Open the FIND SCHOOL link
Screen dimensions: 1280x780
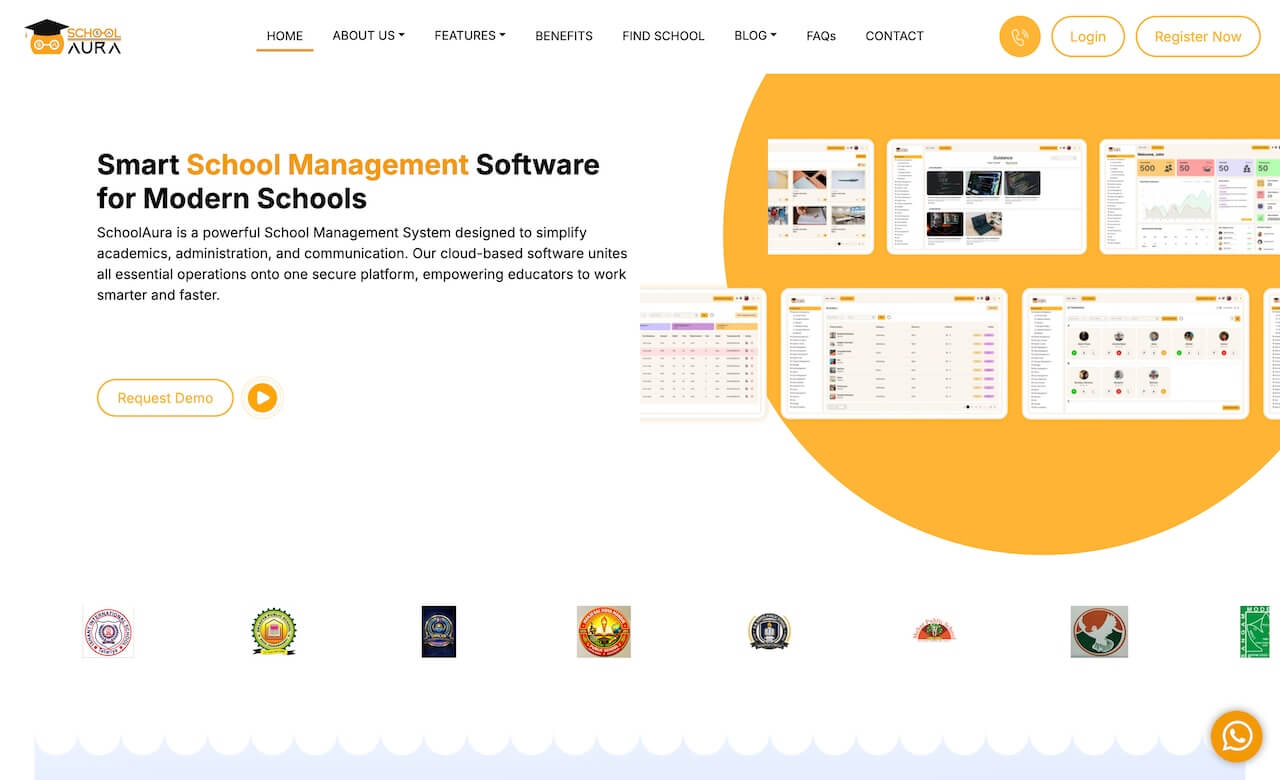[663, 36]
